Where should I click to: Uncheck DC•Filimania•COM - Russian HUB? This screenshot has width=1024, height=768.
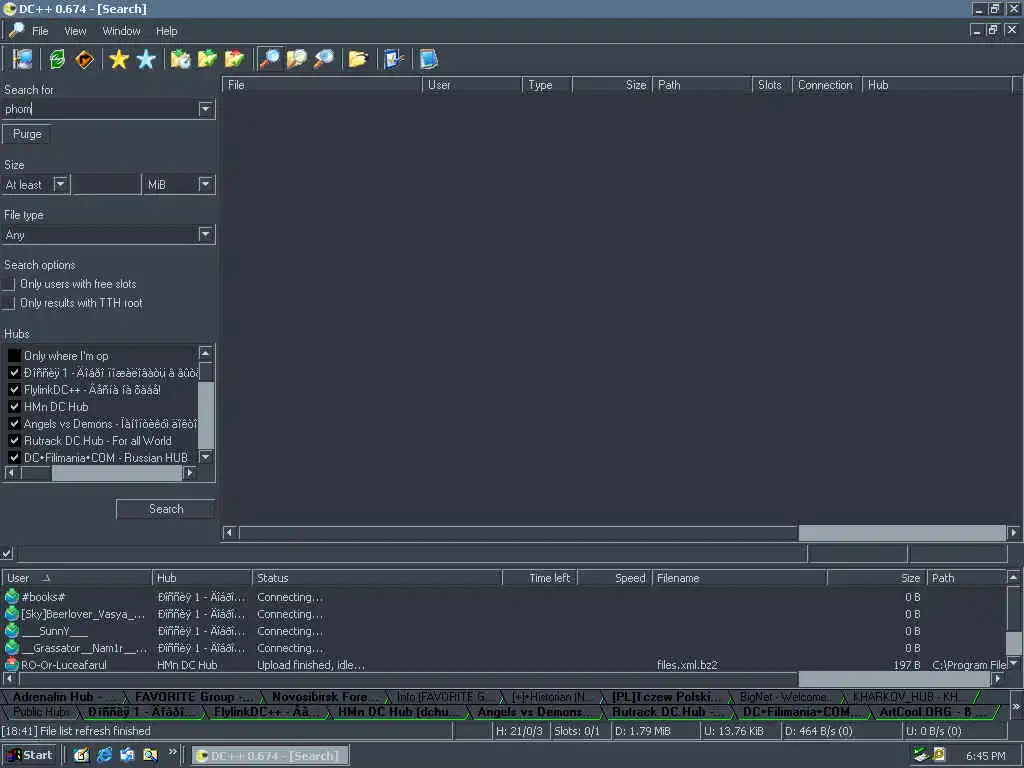[14, 457]
